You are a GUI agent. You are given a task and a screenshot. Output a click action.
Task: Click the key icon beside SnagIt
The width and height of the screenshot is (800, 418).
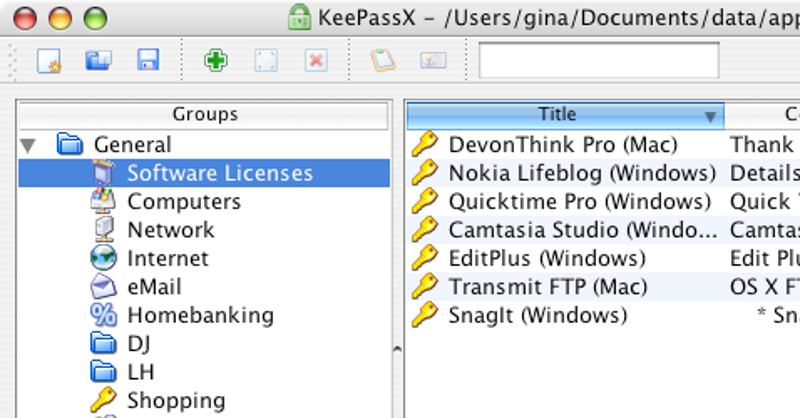[425, 314]
